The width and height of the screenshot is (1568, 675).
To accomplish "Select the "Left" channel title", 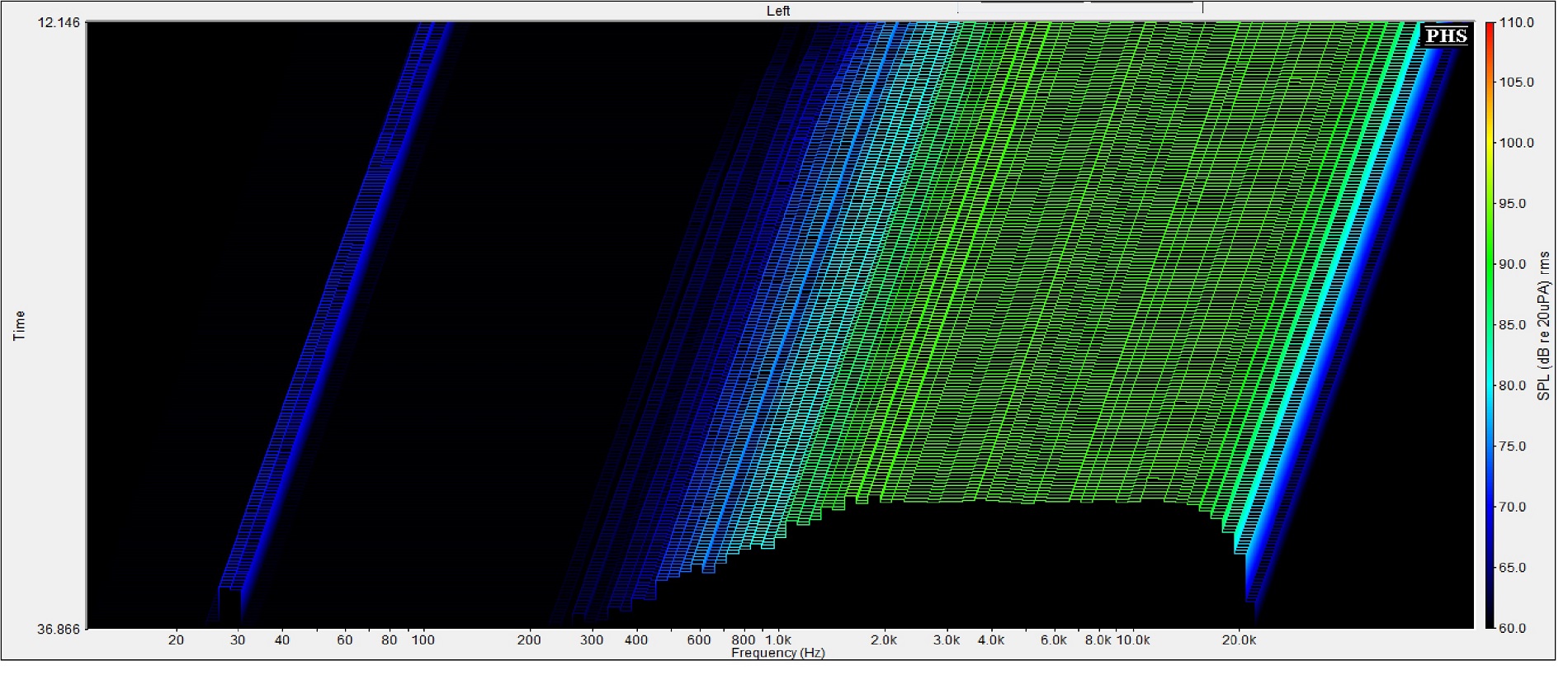I will (777, 11).
